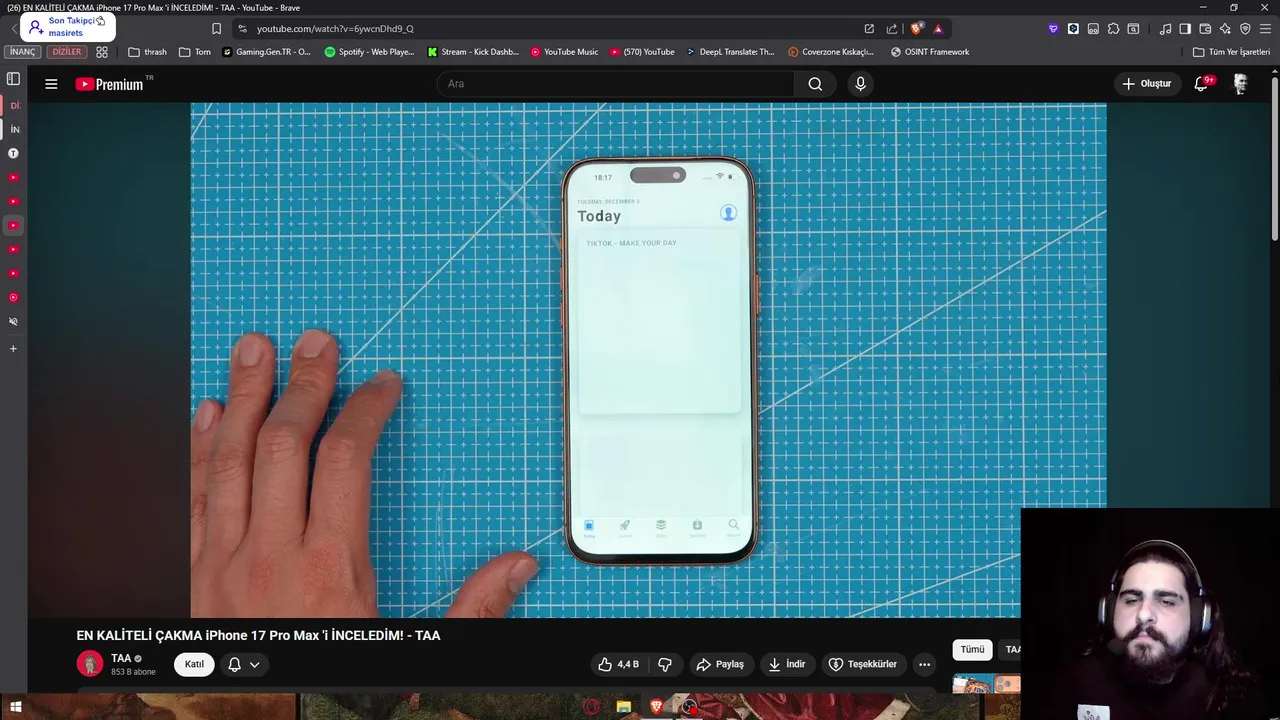
Task: Open the Windows Start button
Action: pos(15,707)
